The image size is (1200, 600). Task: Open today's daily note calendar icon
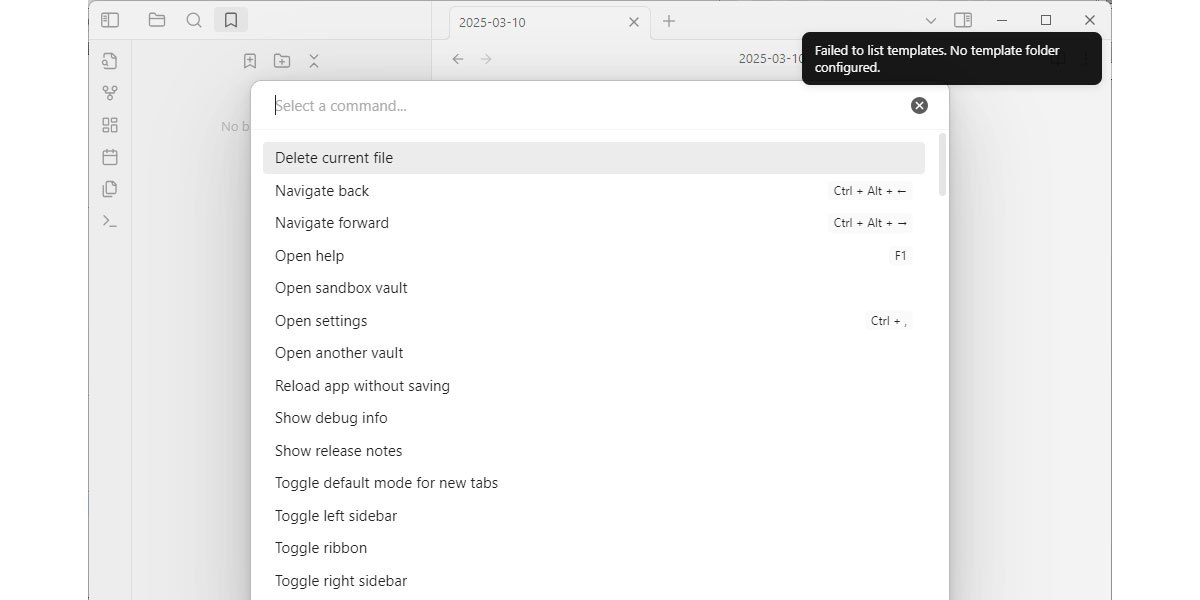110,157
